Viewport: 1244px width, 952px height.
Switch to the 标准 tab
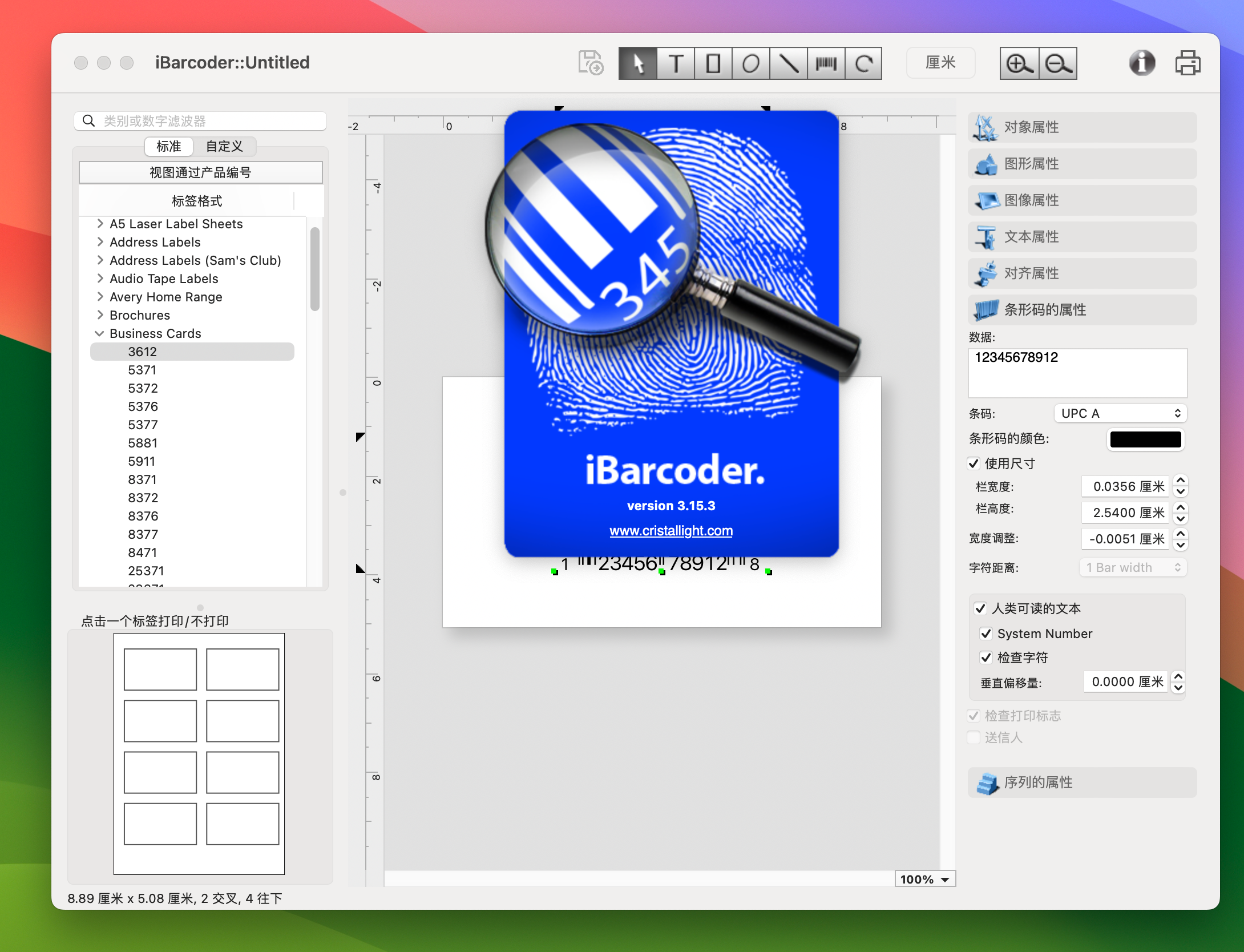click(168, 147)
